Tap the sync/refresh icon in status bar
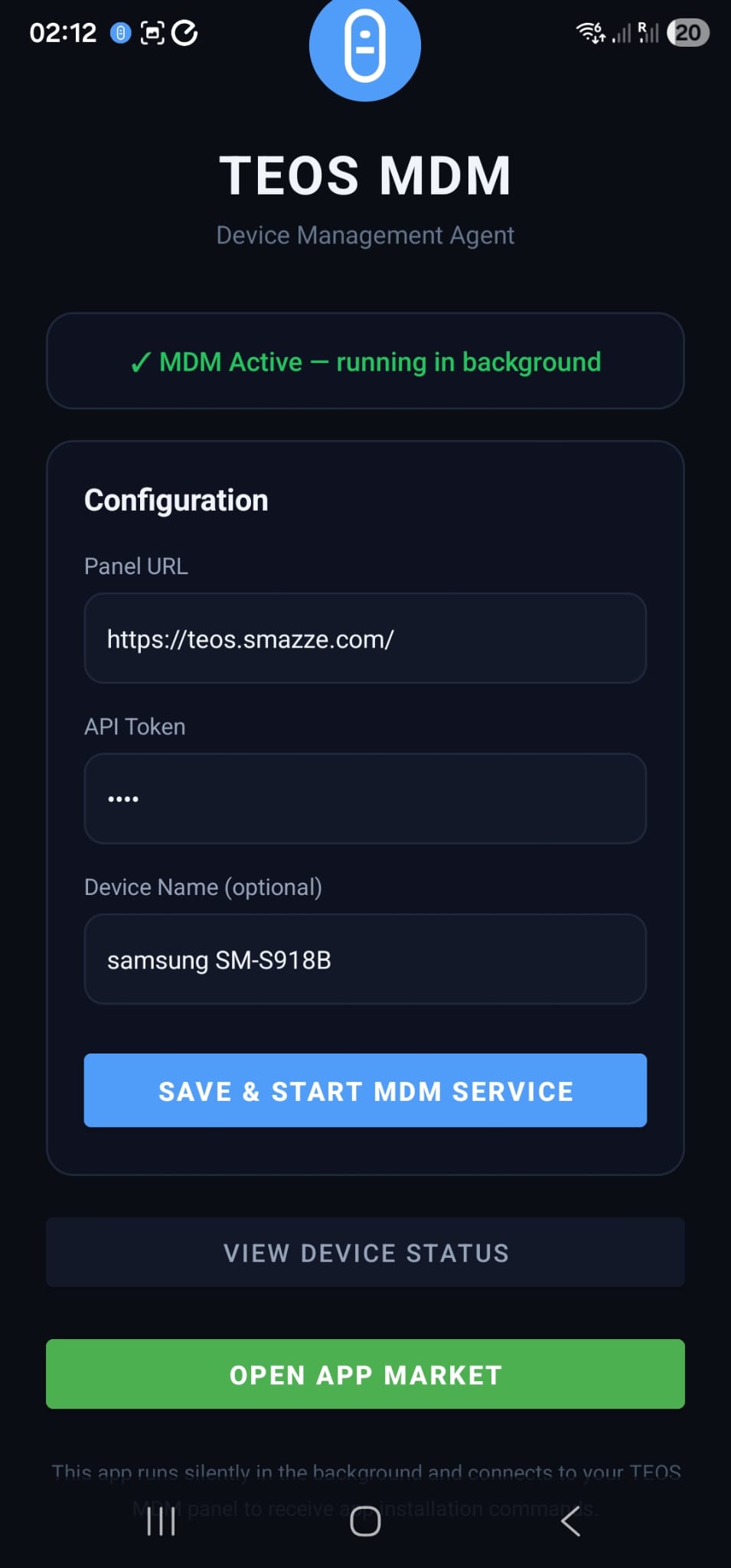The height and width of the screenshot is (1568, 731). [x=184, y=32]
